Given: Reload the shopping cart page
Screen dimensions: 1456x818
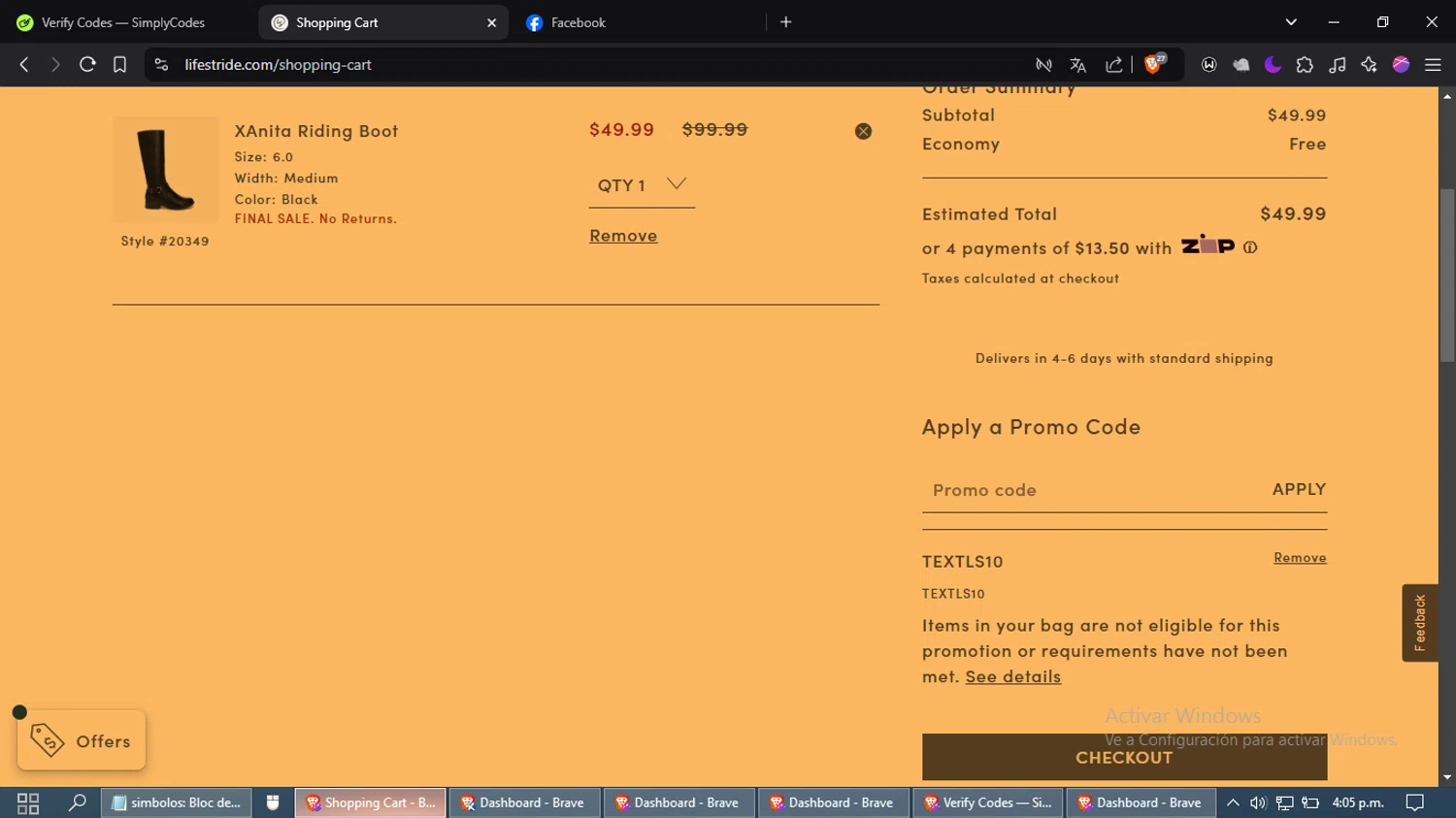Looking at the screenshot, I should click(87, 65).
